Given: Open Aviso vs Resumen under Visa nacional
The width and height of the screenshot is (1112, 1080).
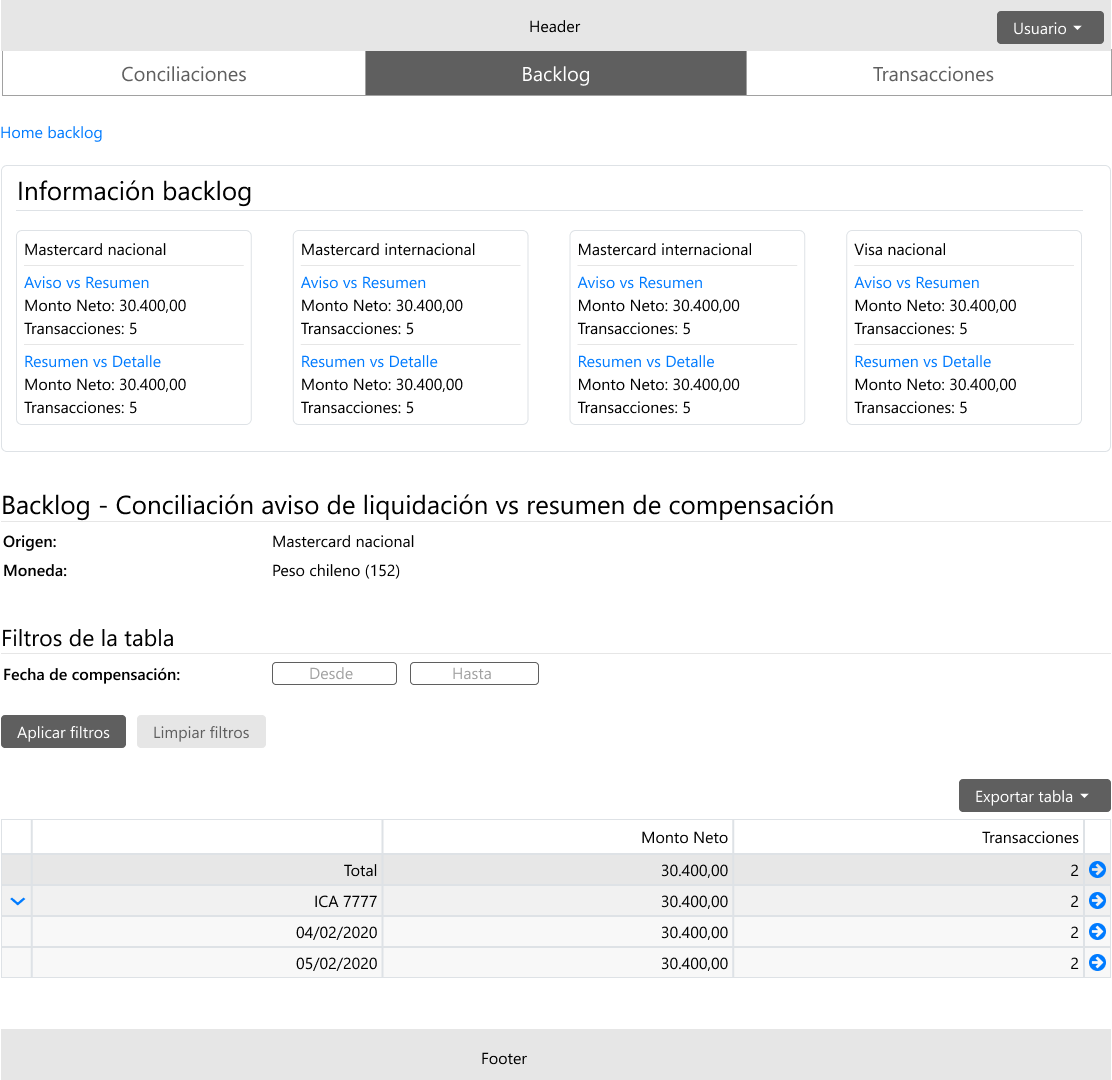Looking at the screenshot, I should 916,283.
